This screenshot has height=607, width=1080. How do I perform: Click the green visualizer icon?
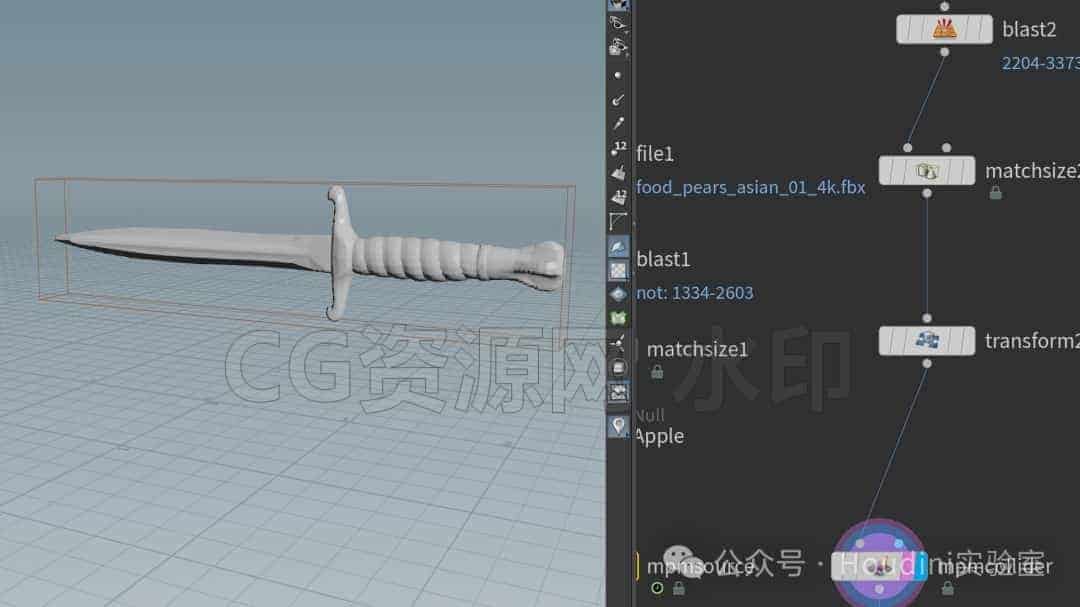coord(618,318)
